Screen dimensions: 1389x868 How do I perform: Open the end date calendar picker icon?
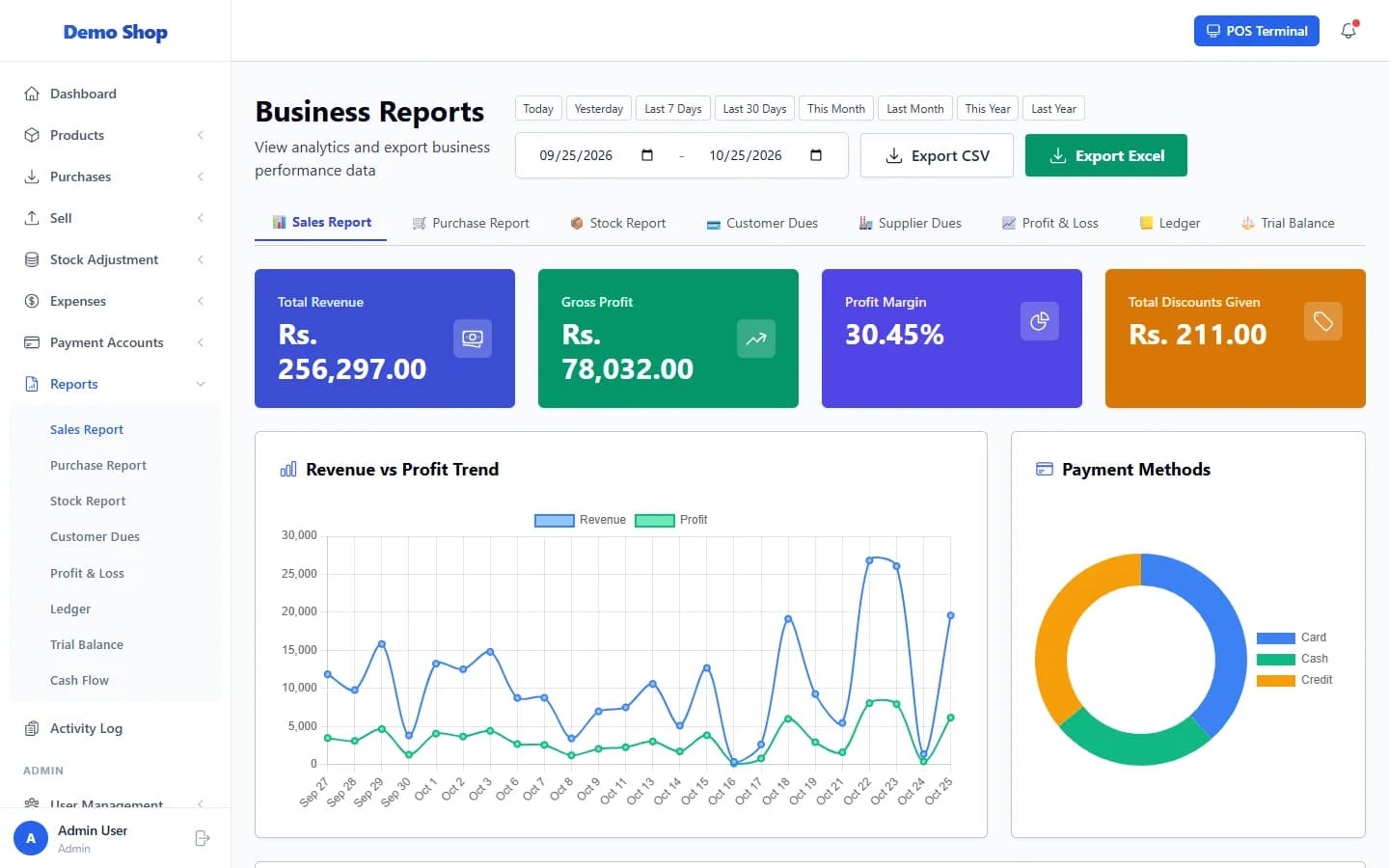click(816, 155)
